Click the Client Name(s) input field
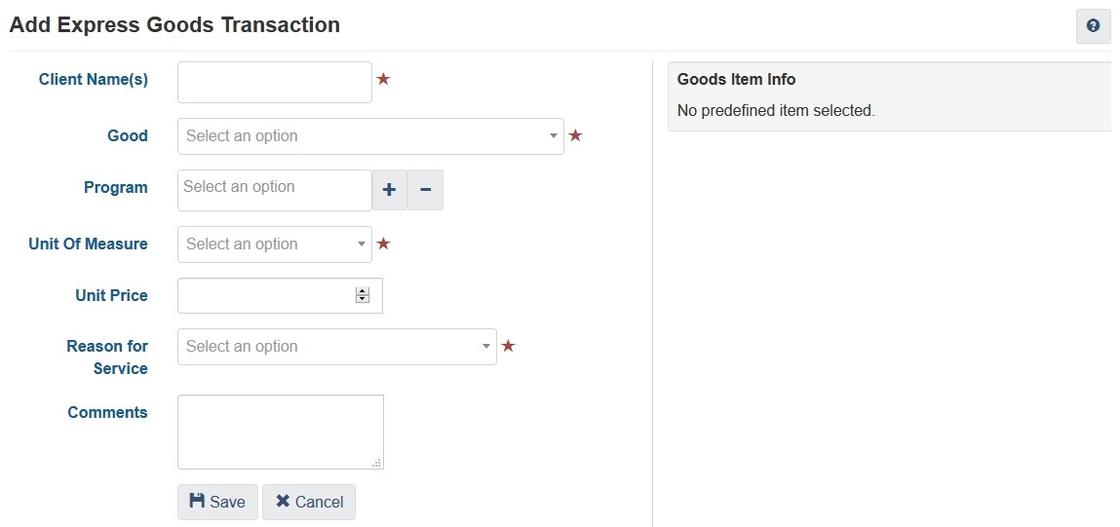This screenshot has width=1120, height=527. pos(274,82)
